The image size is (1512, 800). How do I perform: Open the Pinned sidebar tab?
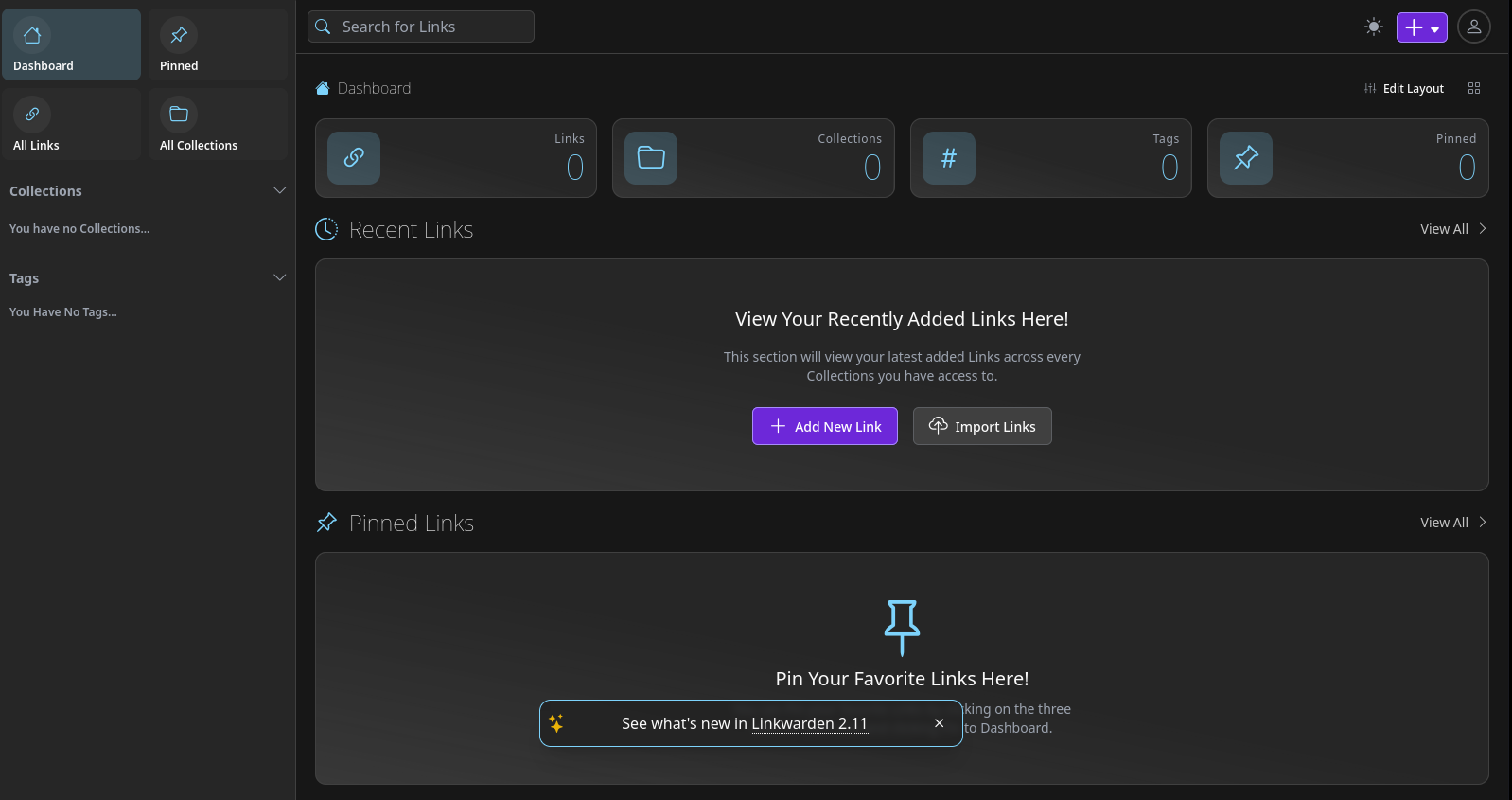(x=218, y=45)
